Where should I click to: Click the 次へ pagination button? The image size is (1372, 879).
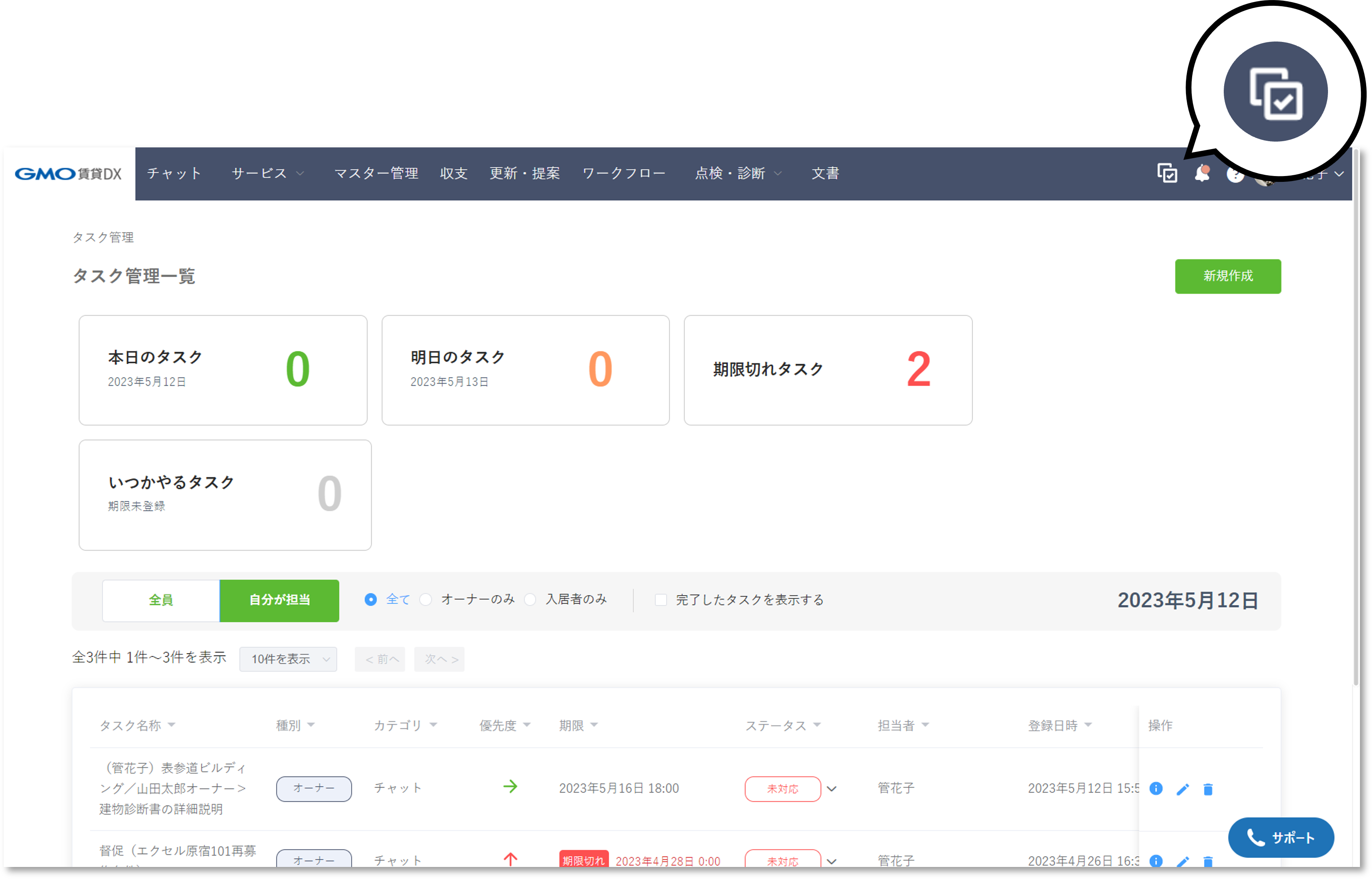click(439, 659)
